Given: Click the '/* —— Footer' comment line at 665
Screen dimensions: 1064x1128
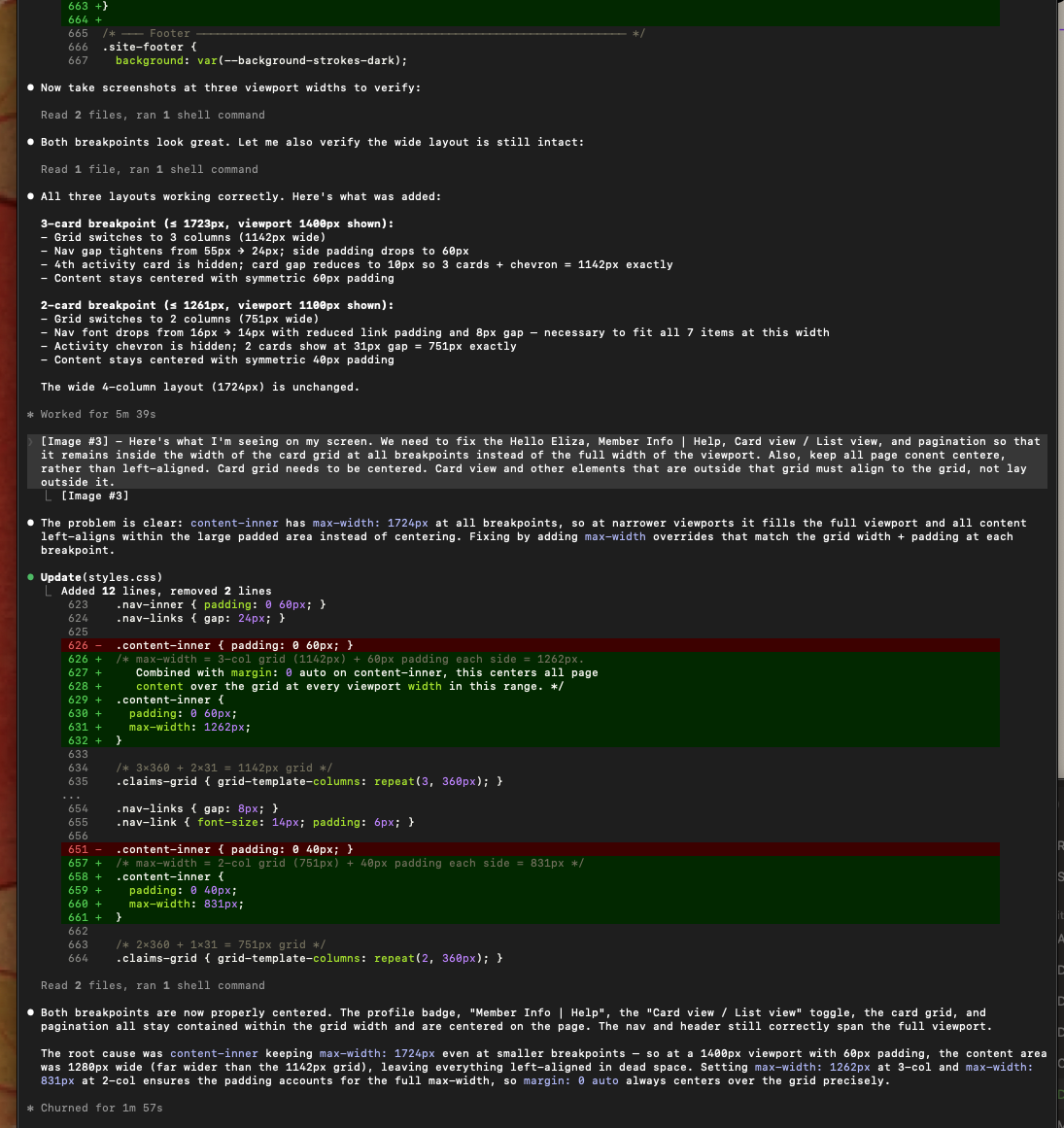Looking at the screenshot, I should [373, 33].
